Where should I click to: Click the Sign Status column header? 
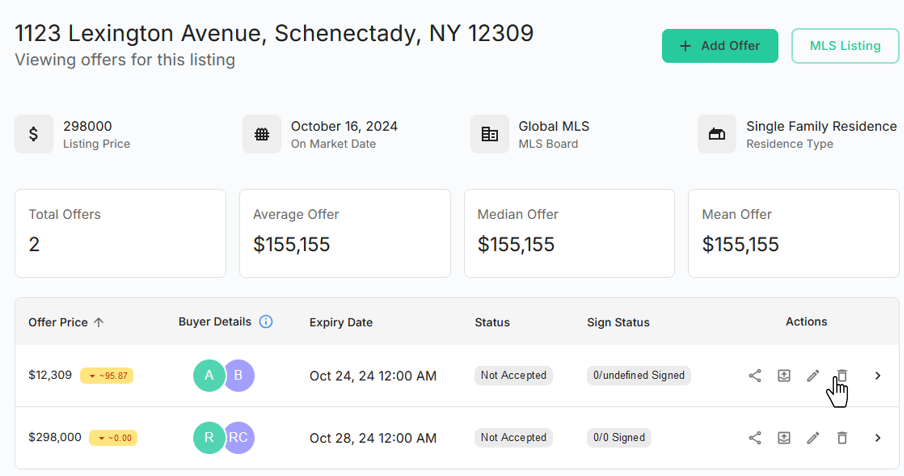tap(618, 322)
